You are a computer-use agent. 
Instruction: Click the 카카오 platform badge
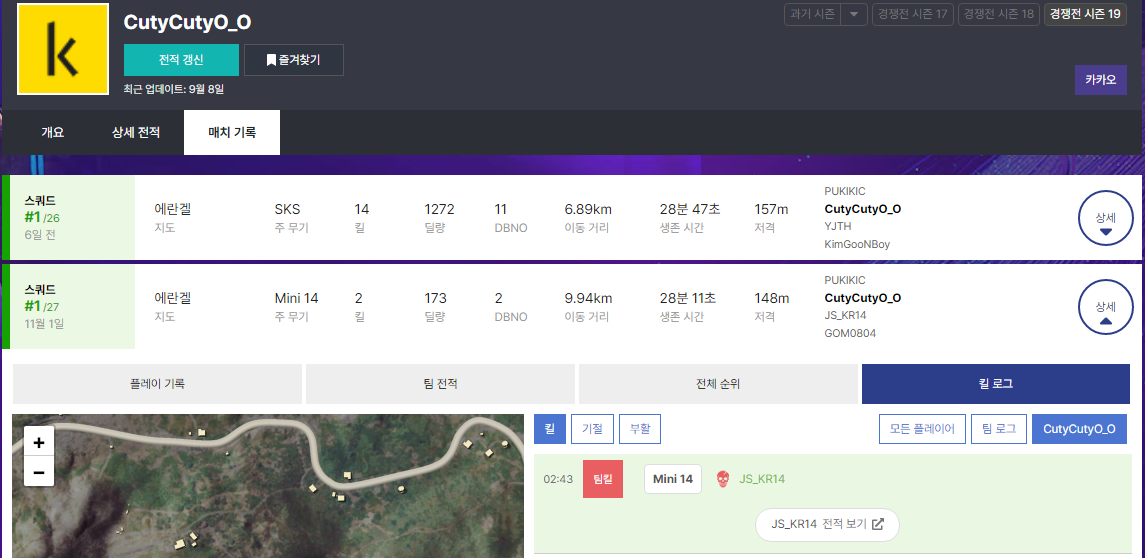pos(1100,80)
